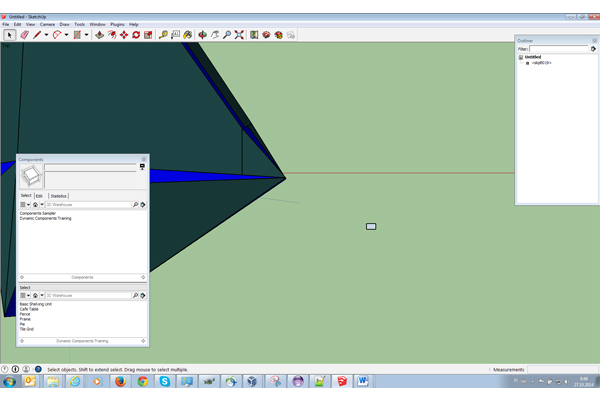Select Cafe Table component in list
Image resolution: width=600 pixels, height=400 pixels.
pos(29,309)
